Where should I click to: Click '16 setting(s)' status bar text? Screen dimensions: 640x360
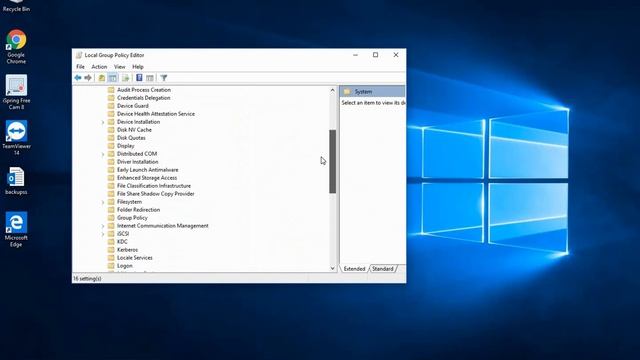tap(87, 279)
